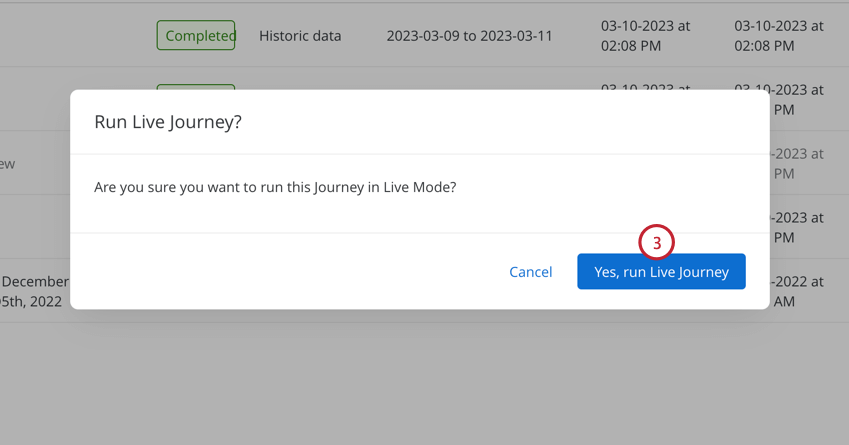Click the green Completed badge in top row
This screenshot has height=445, width=849.
(x=196, y=35)
